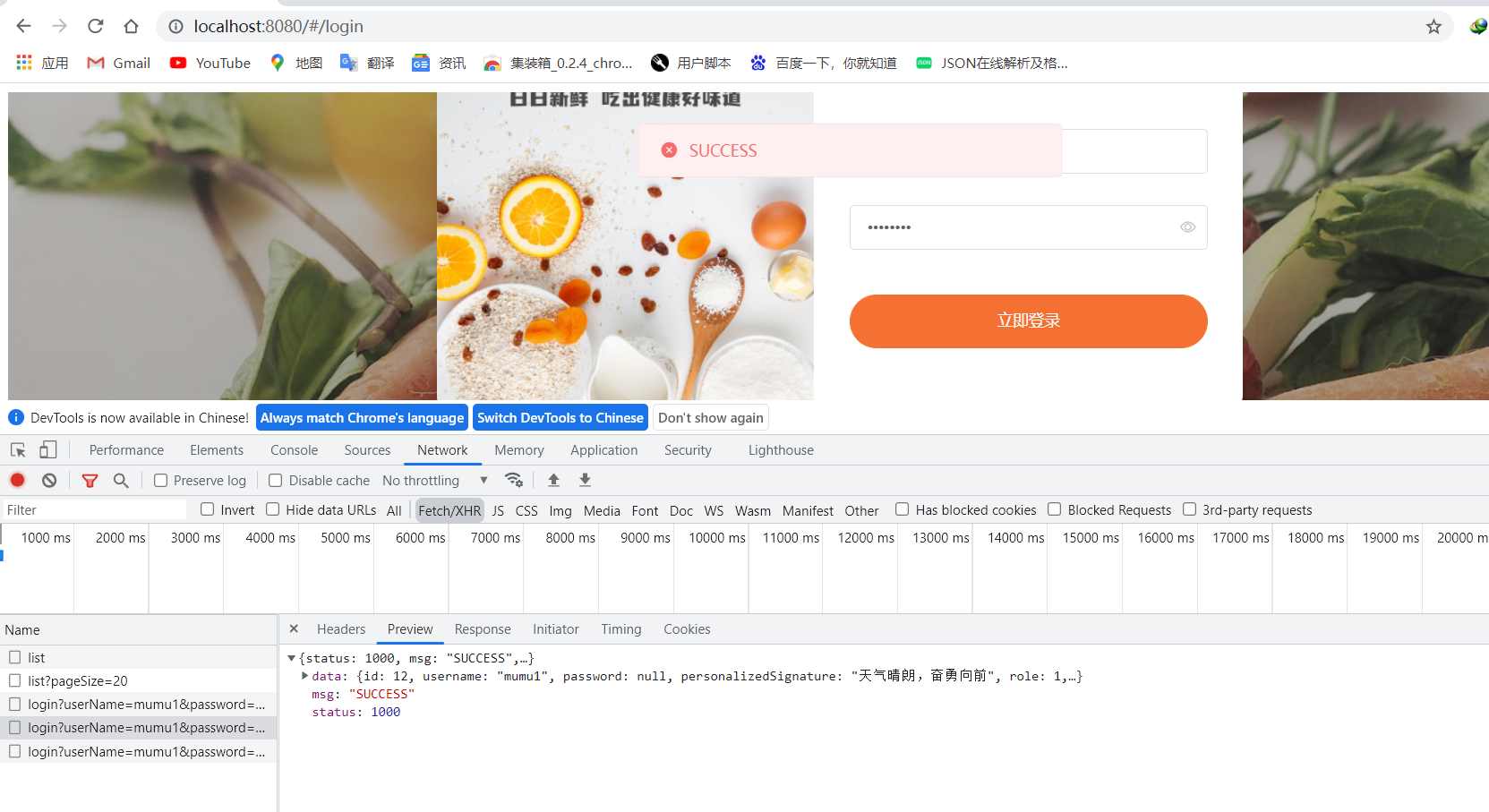Clear the network log
Image resolution: width=1489 pixels, height=812 pixels.
tap(49, 480)
